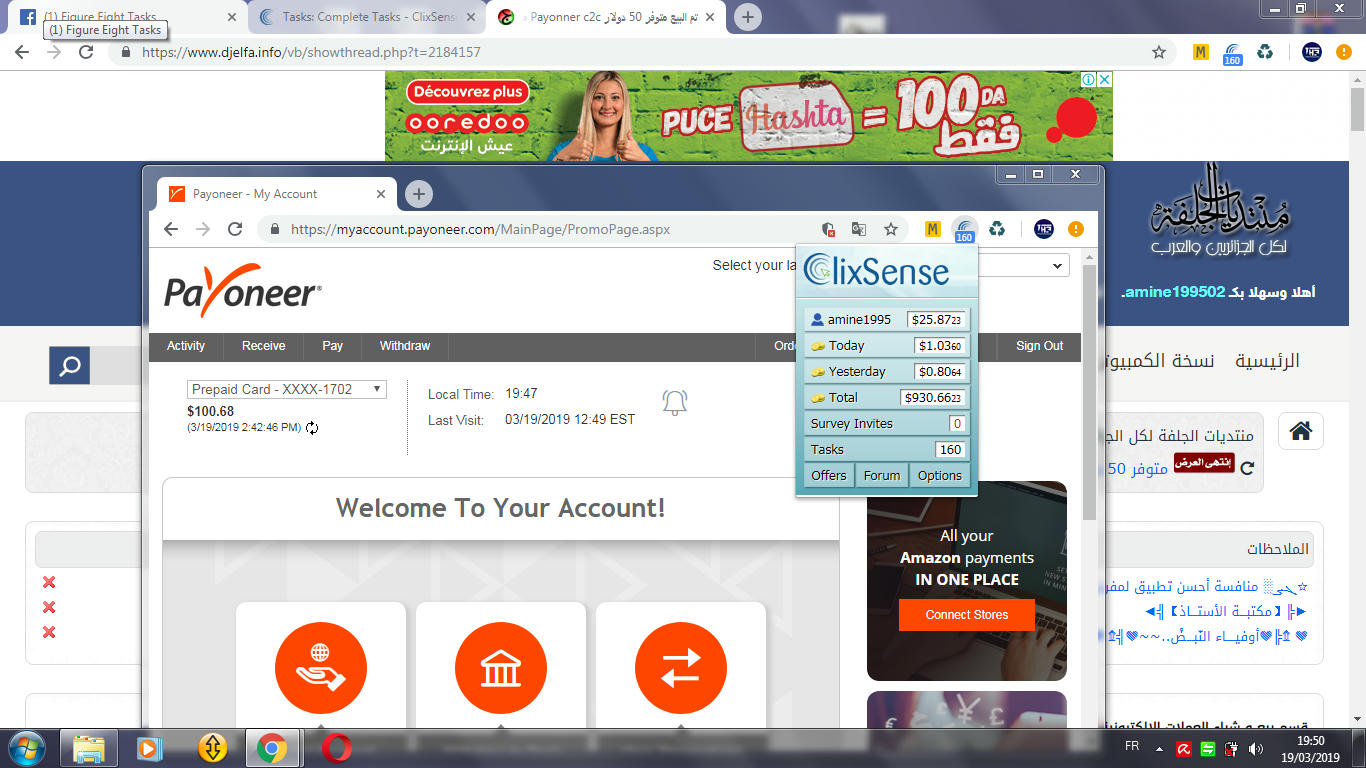Open the Pay menu
Image resolution: width=1366 pixels, height=768 pixels.
[x=333, y=346]
